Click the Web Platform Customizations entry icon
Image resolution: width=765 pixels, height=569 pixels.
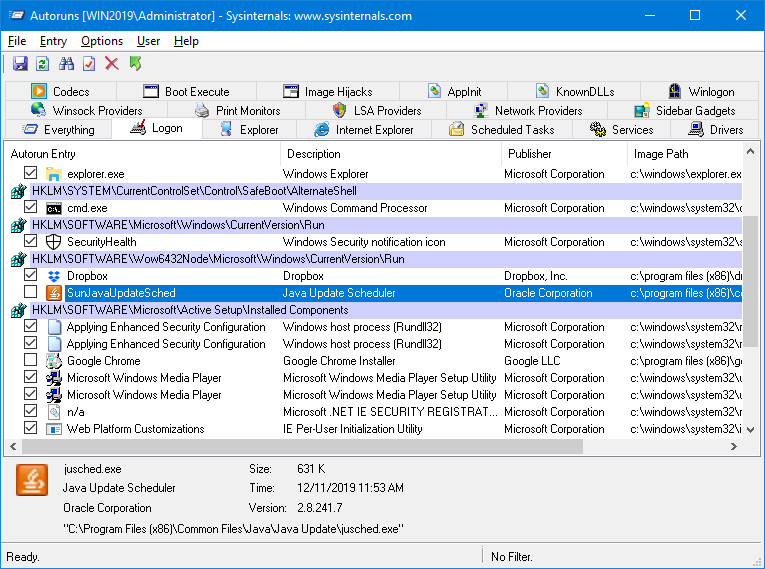54,429
